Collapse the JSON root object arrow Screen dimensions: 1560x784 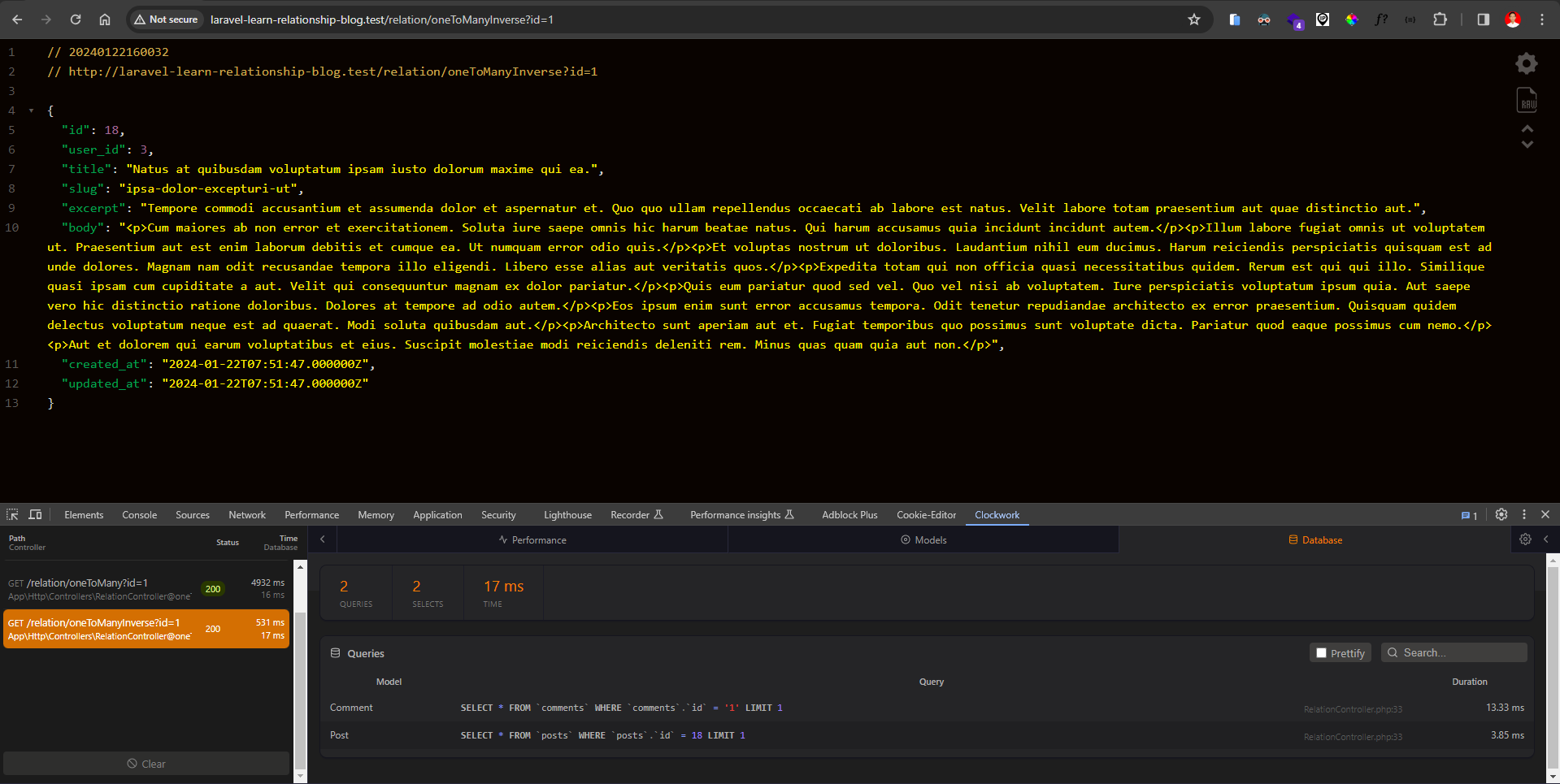click(32, 110)
